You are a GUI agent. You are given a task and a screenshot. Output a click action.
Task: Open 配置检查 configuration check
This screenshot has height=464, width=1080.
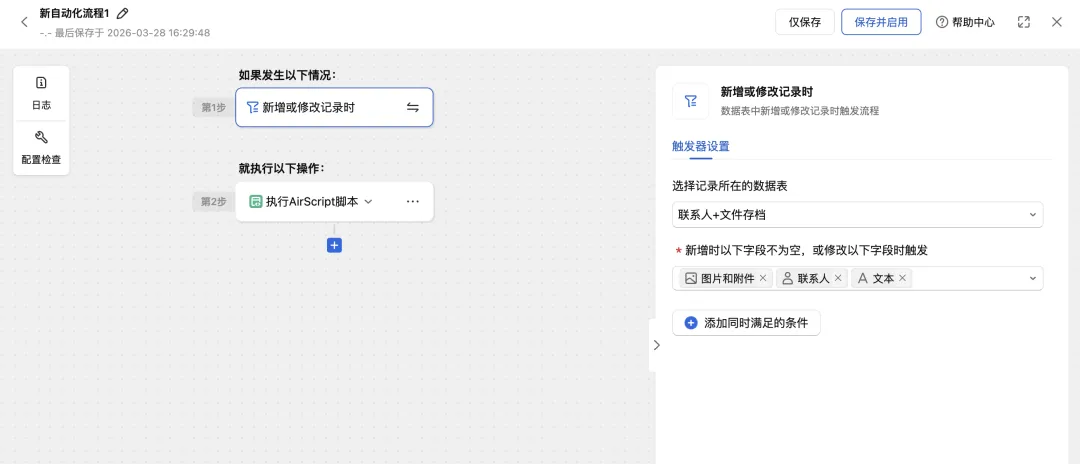coord(41,147)
